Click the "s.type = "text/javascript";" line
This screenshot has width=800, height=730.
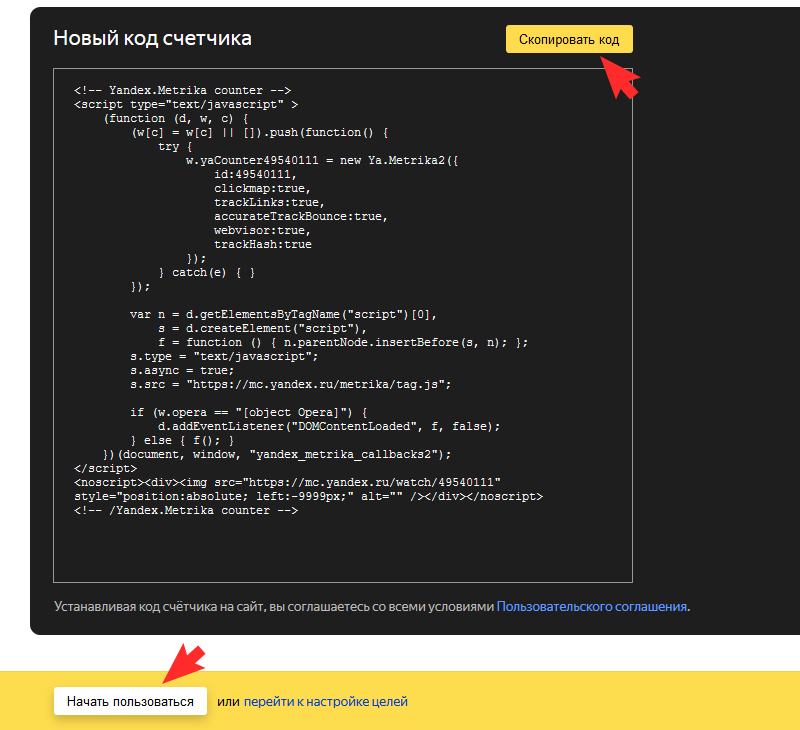point(224,357)
